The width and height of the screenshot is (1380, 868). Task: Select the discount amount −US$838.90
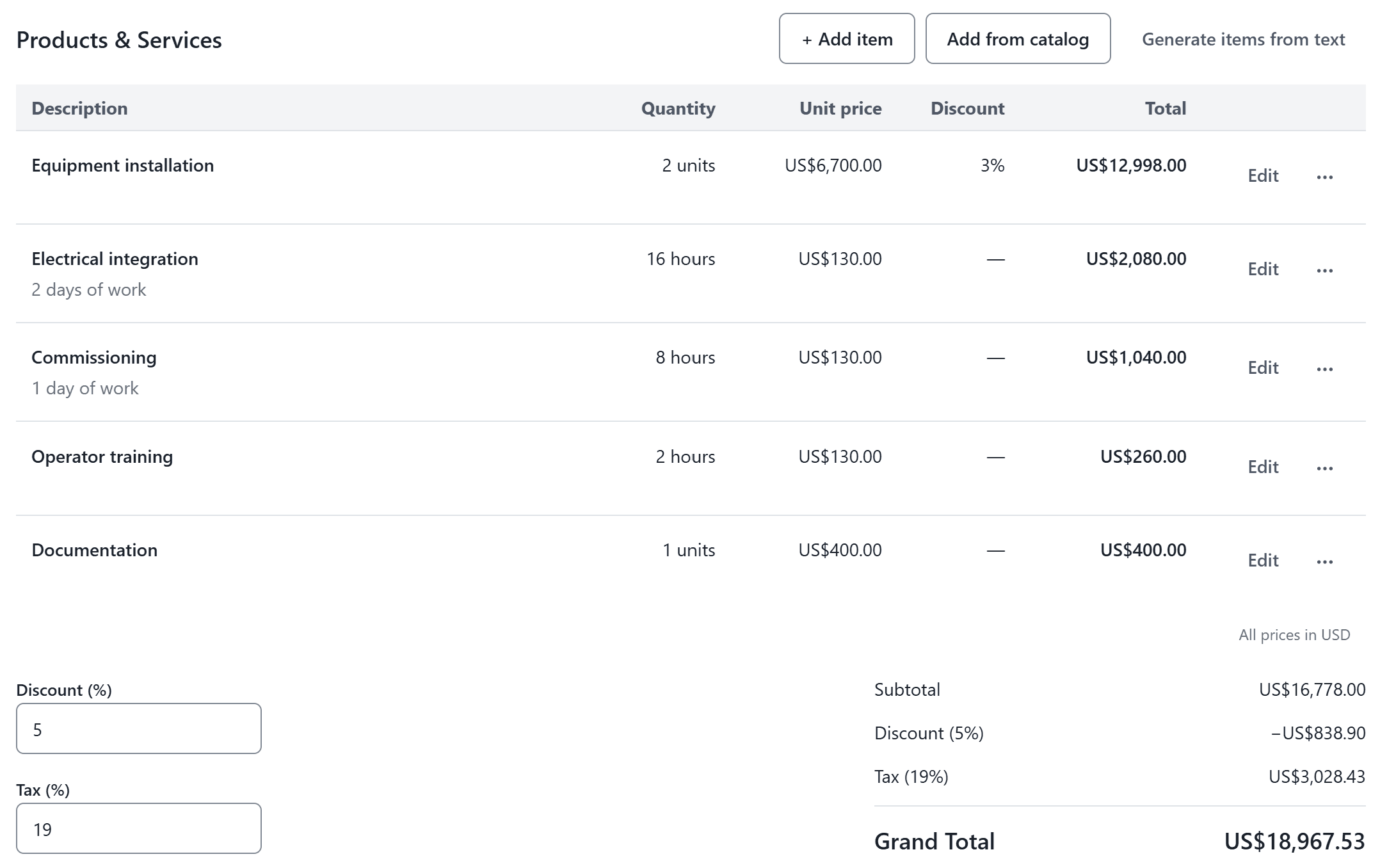pyautogui.click(x=1318, y=734)
